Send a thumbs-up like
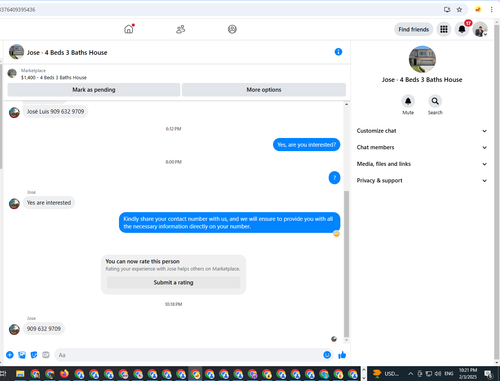 [342, 355]
